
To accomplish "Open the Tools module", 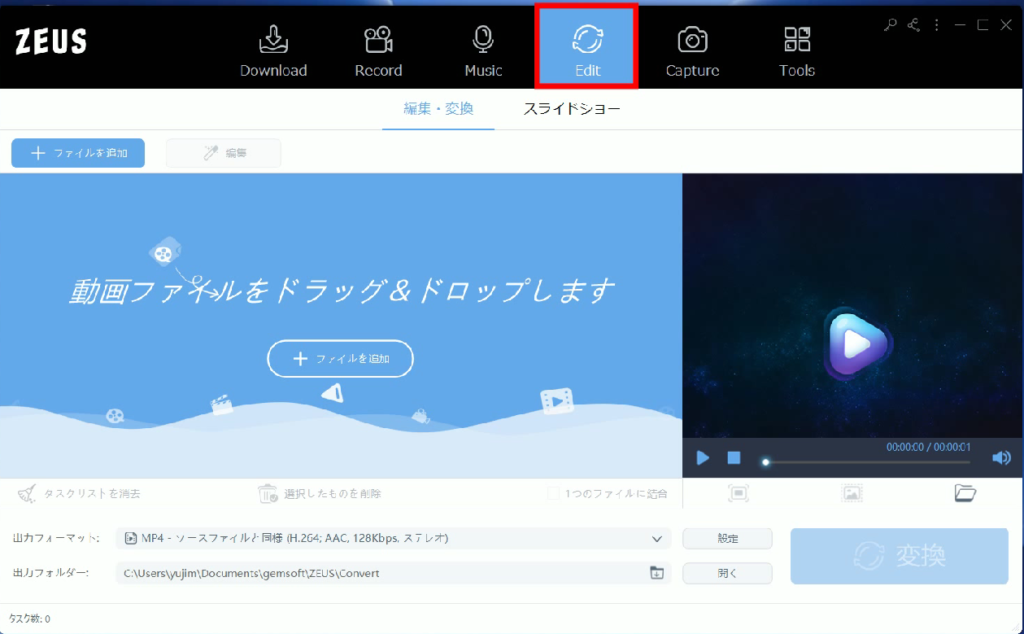I will point(797,50).
